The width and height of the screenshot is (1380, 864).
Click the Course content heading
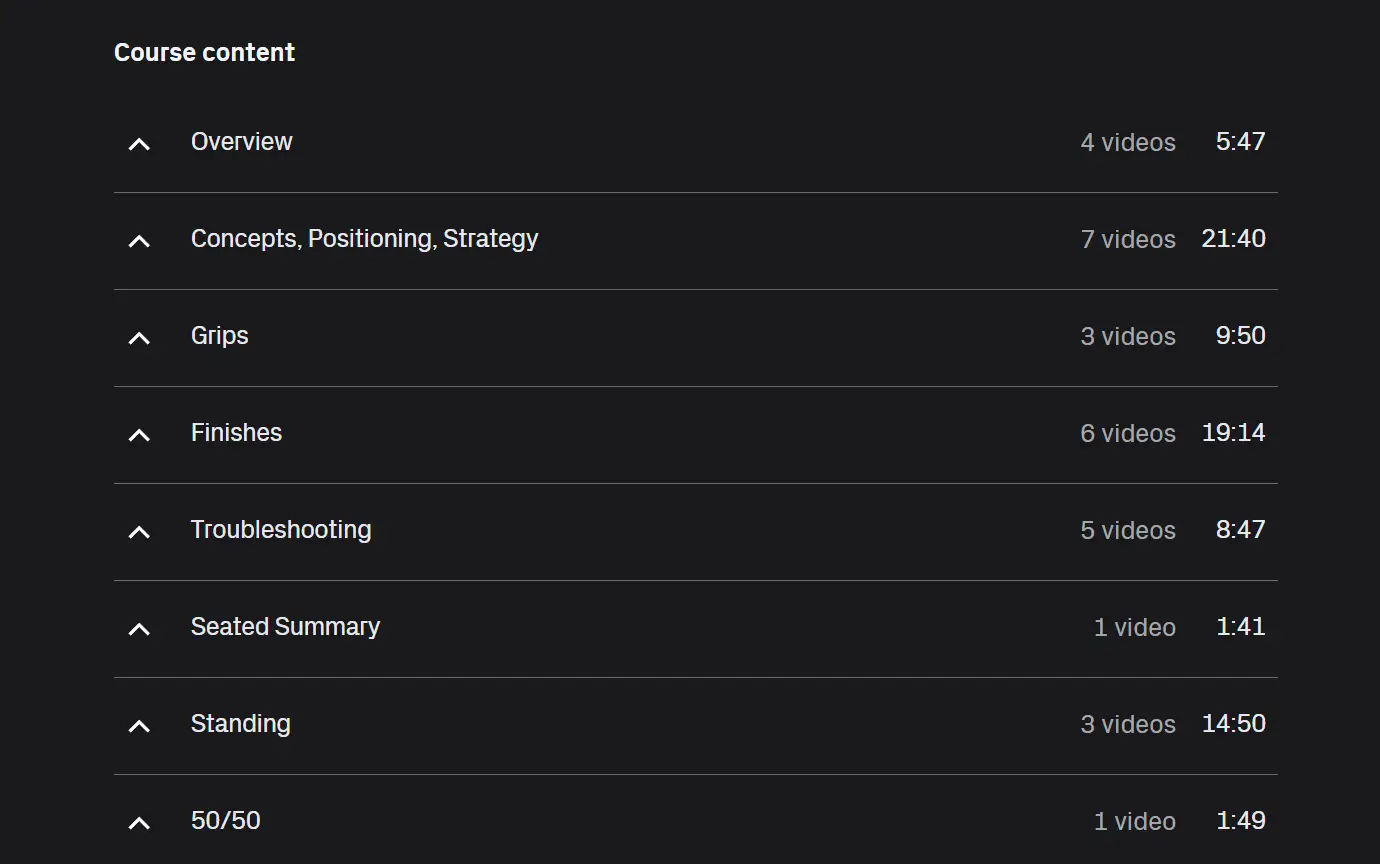pyautogui.click(x=204, y=53)
